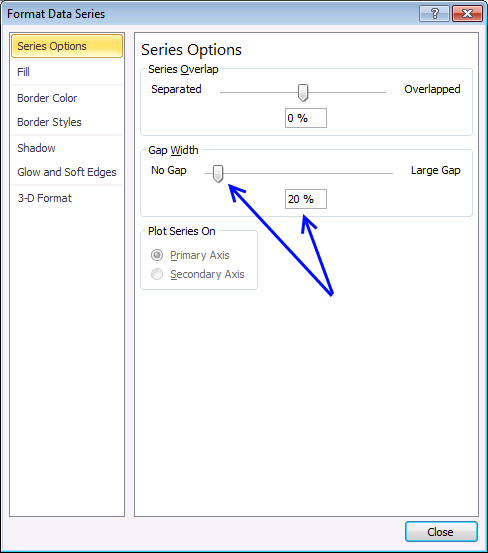The height and width of the screenshot is (553, 488).
Task: Click the Gap Width track near Large Gap
Action: 381,174
